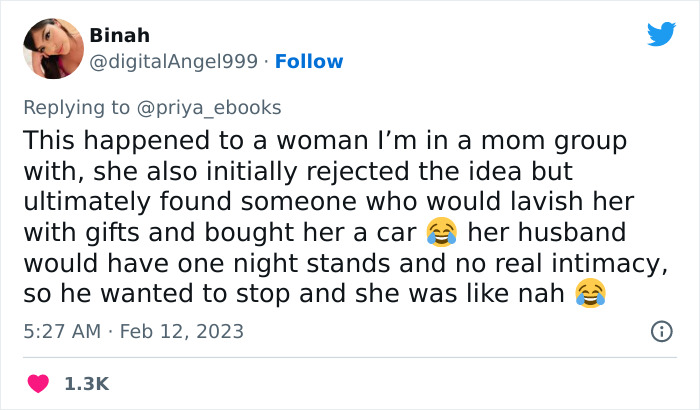Follow the tweet author
Screen dimensions: 700x410
309,62
